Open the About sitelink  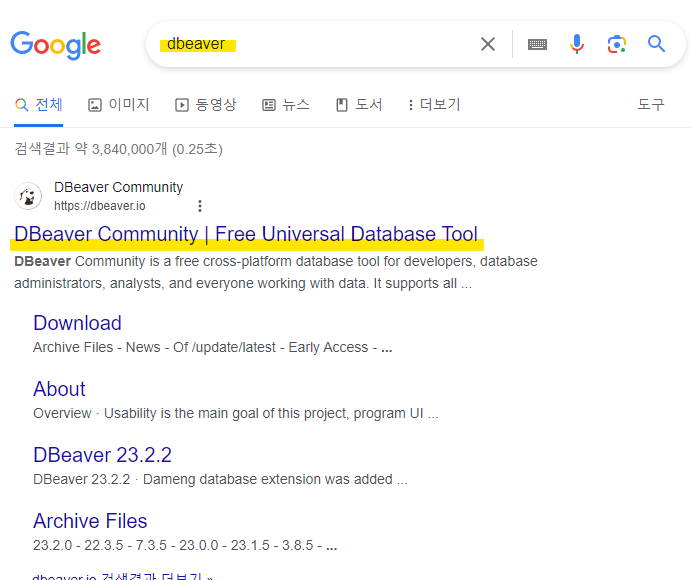click(59, 389)
